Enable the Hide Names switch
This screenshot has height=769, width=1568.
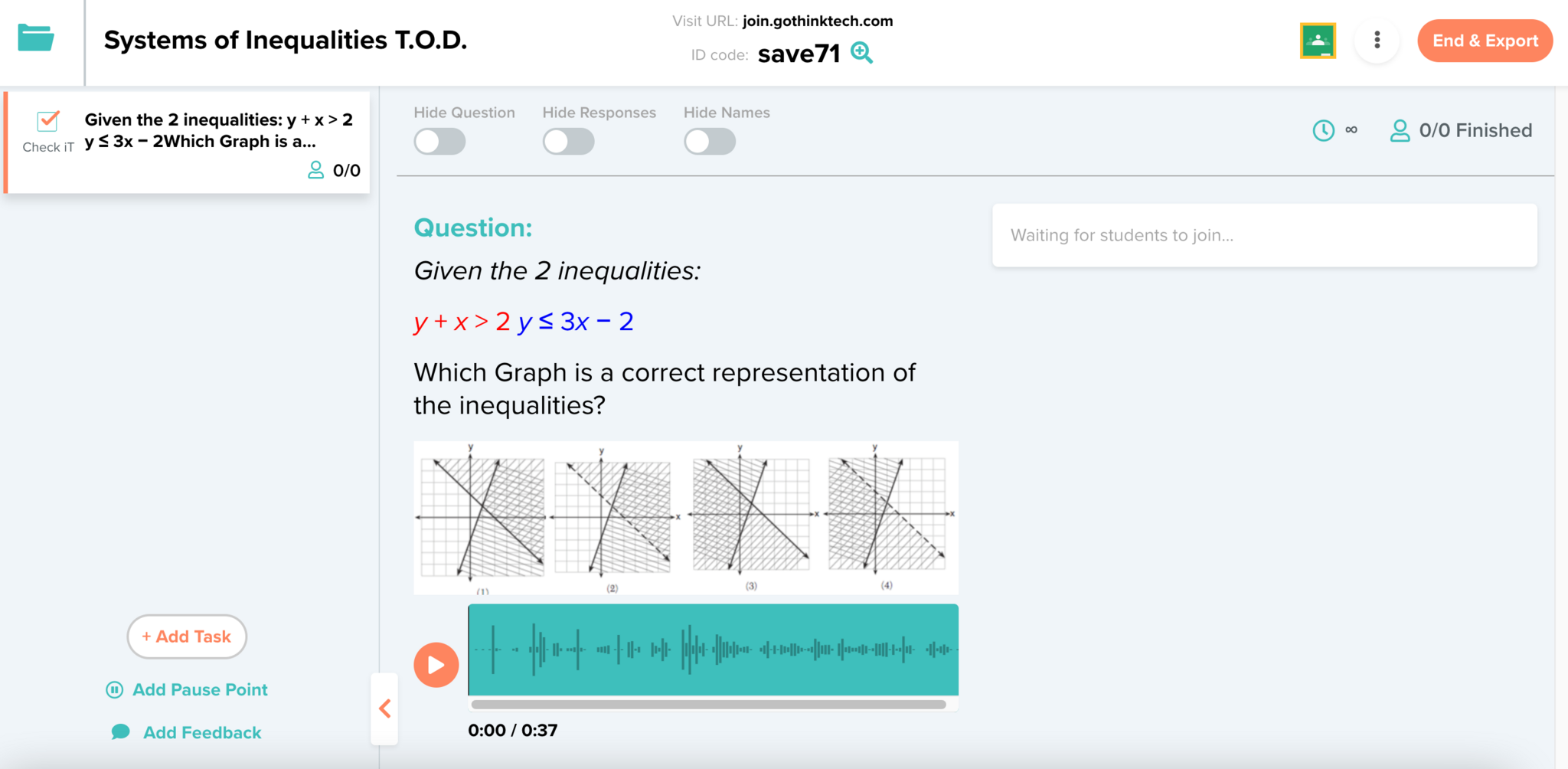(709, 142)
